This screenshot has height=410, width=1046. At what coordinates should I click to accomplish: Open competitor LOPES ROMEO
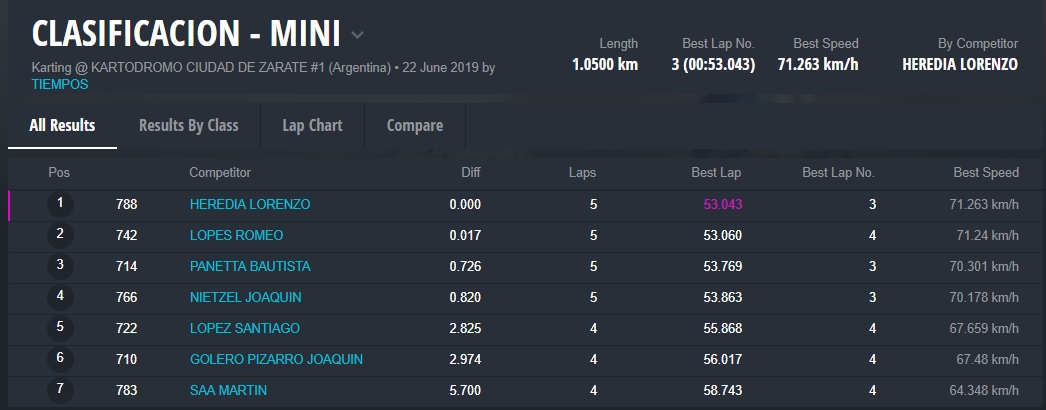click(236, 235)
